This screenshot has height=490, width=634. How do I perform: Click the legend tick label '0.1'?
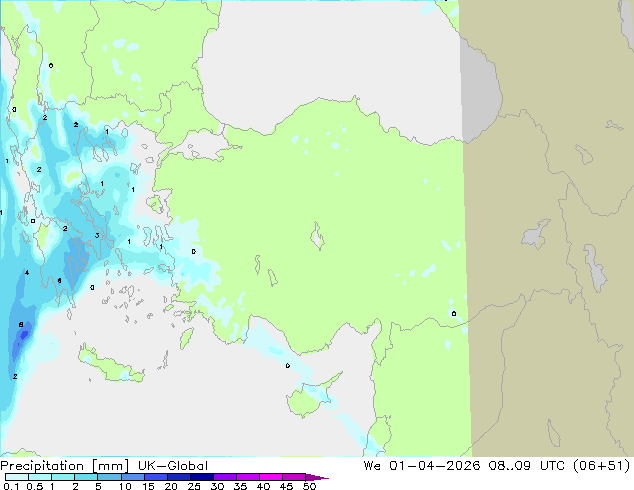tap(11, 486)
